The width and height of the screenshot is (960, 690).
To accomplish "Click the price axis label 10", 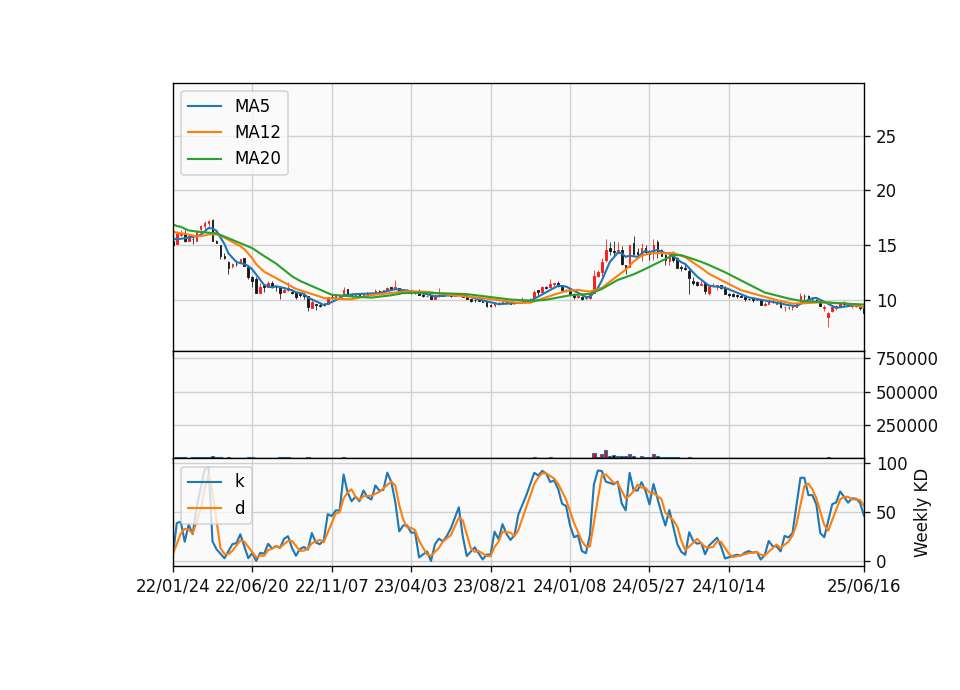I will [x=886, y=301].
